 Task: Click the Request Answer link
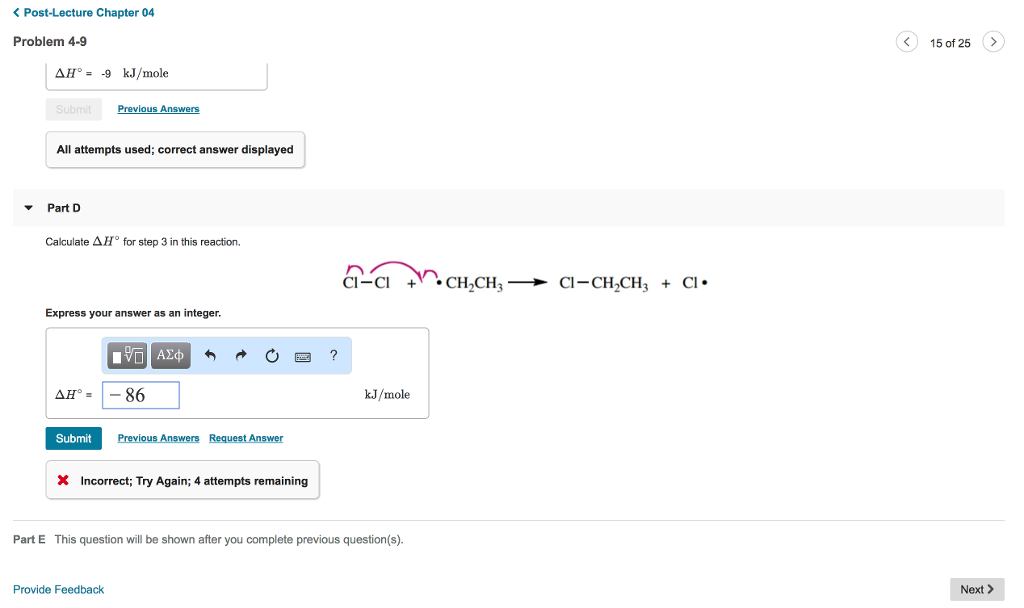[246, 438]
